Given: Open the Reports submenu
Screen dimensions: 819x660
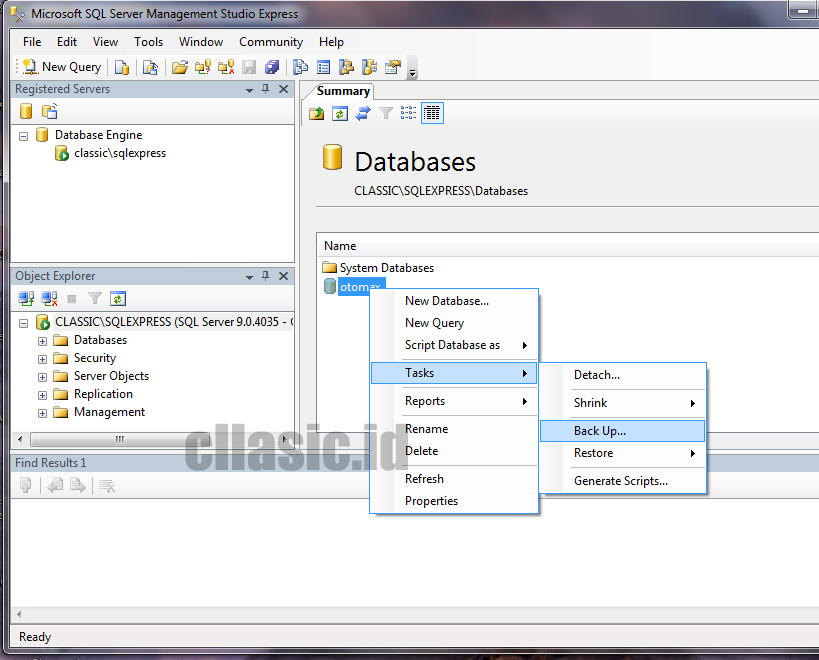Looking at the screenshot, I should click(x=454, y=401).
